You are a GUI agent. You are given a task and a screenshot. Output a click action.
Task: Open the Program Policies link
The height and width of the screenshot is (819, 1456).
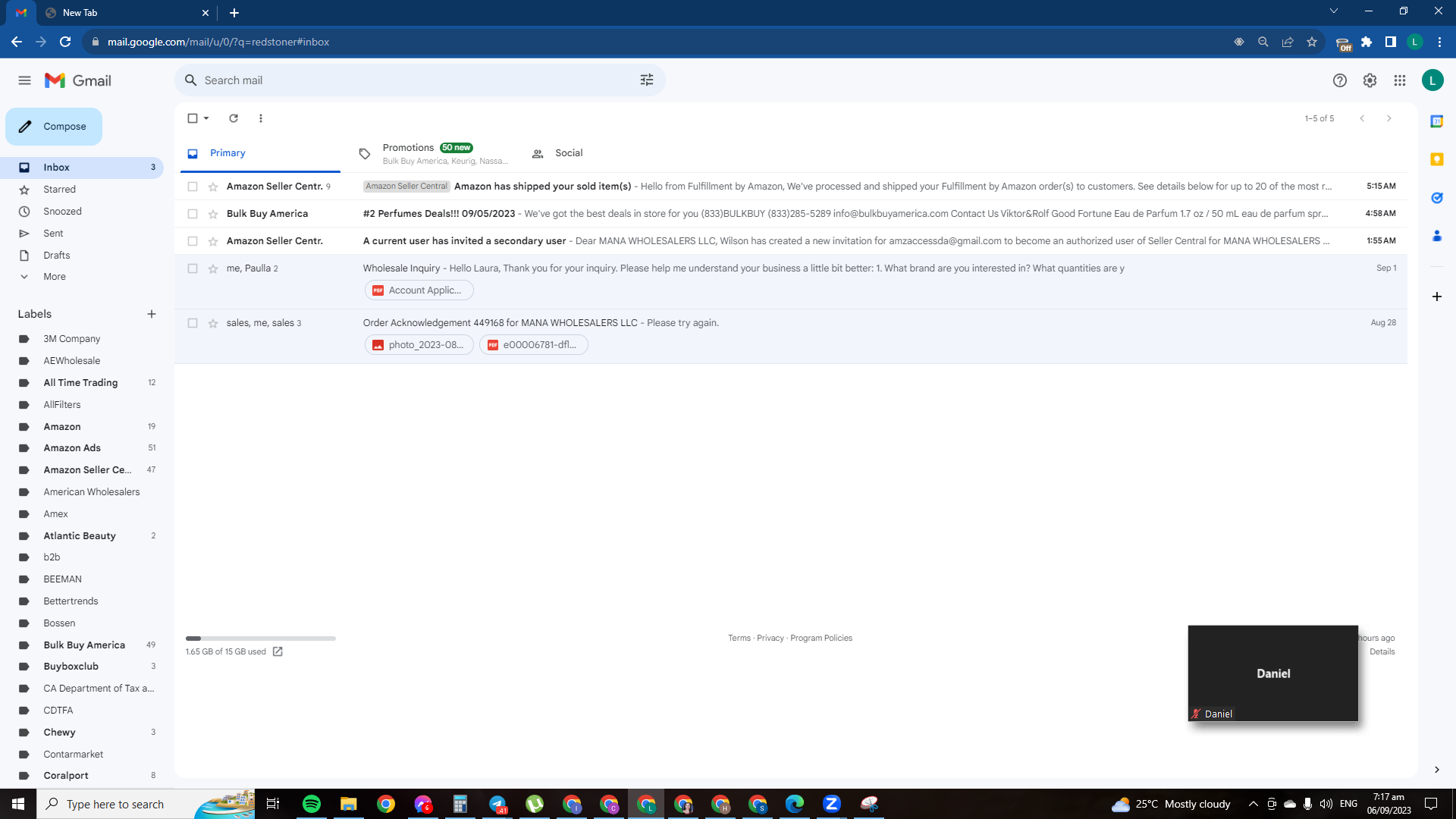821,639
